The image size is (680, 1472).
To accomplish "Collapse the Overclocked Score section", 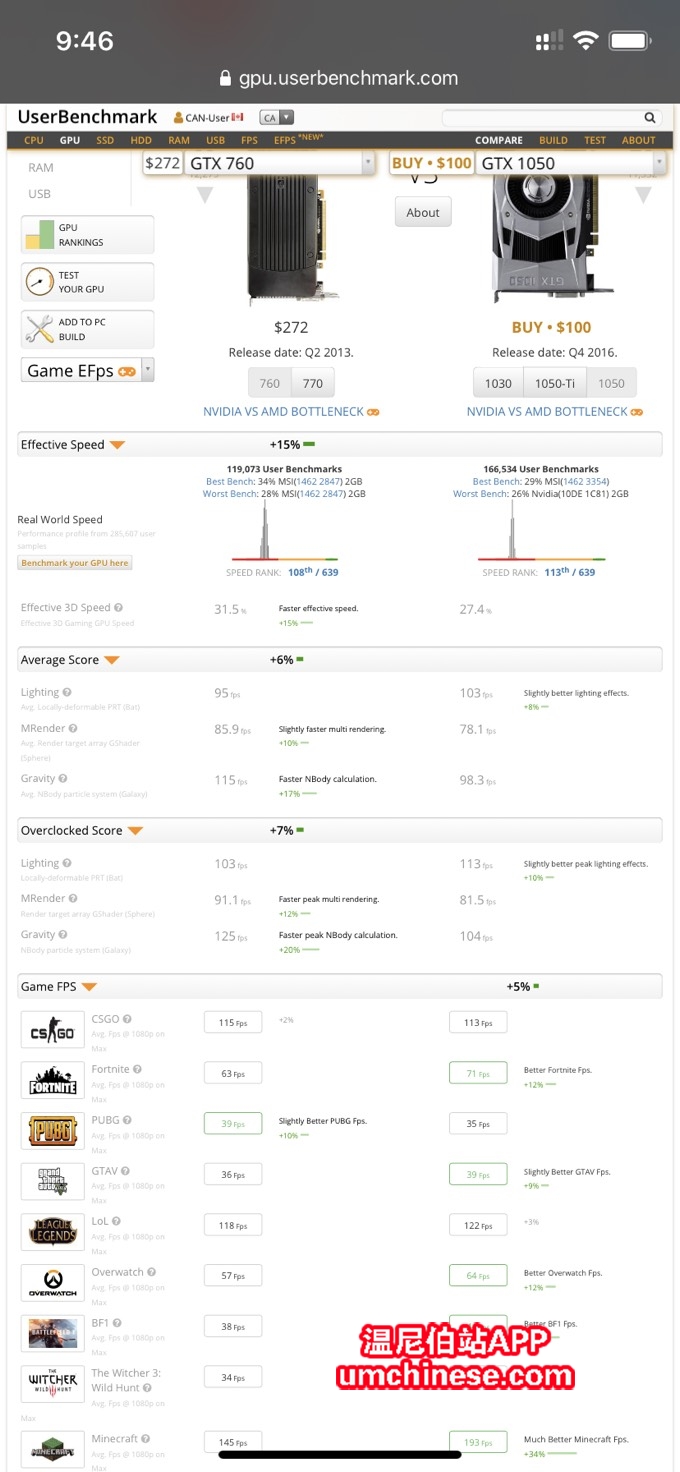I will tap(135, 830).
